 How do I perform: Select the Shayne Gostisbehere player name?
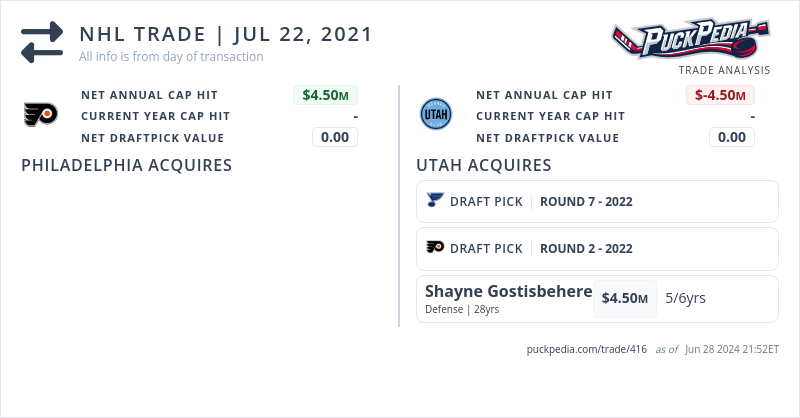tap(508, 291)
